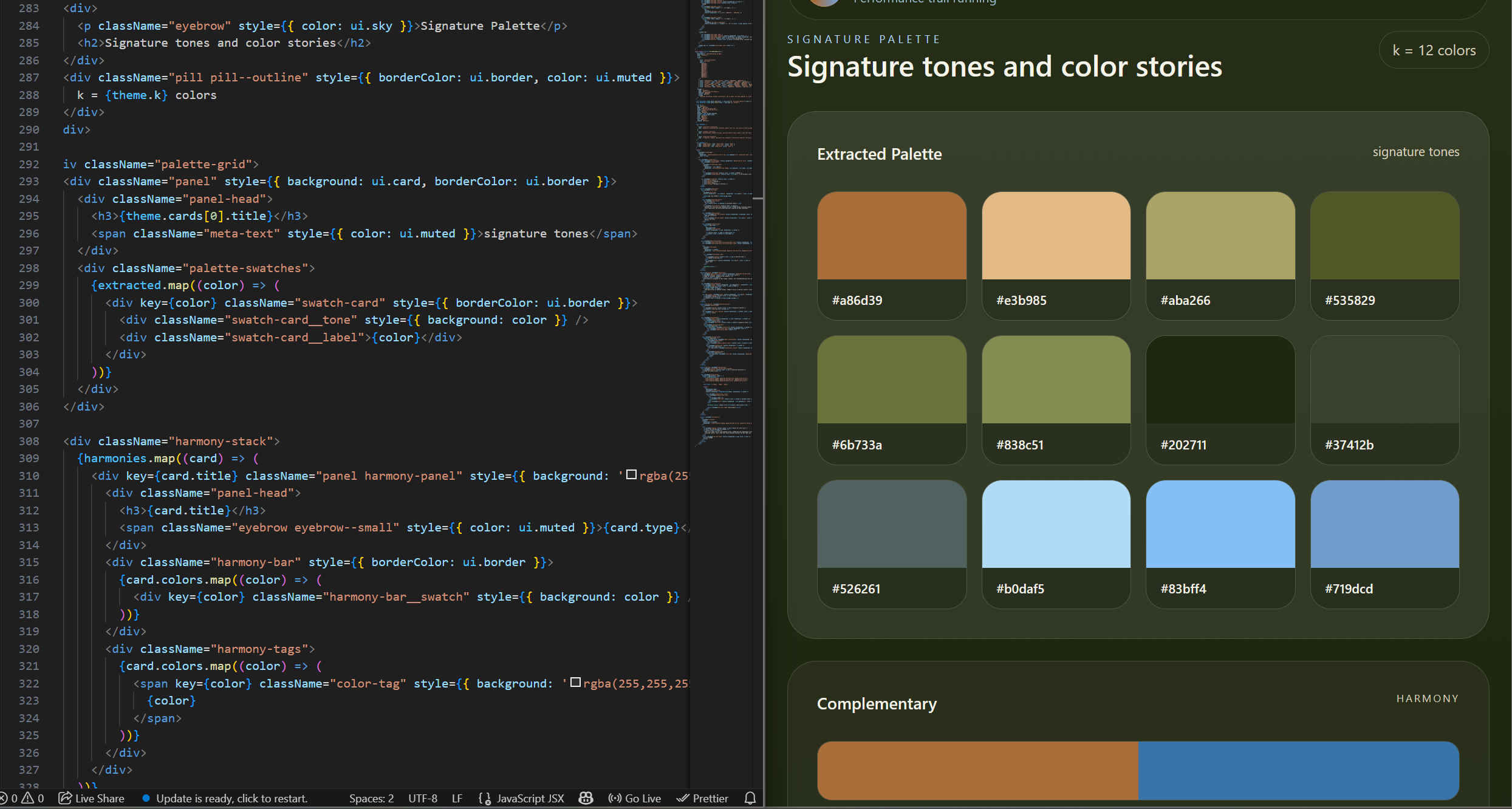This screenshot has height=809, width=1512.
Task: Place cursor on line number 299
Action: click(29, 285)
